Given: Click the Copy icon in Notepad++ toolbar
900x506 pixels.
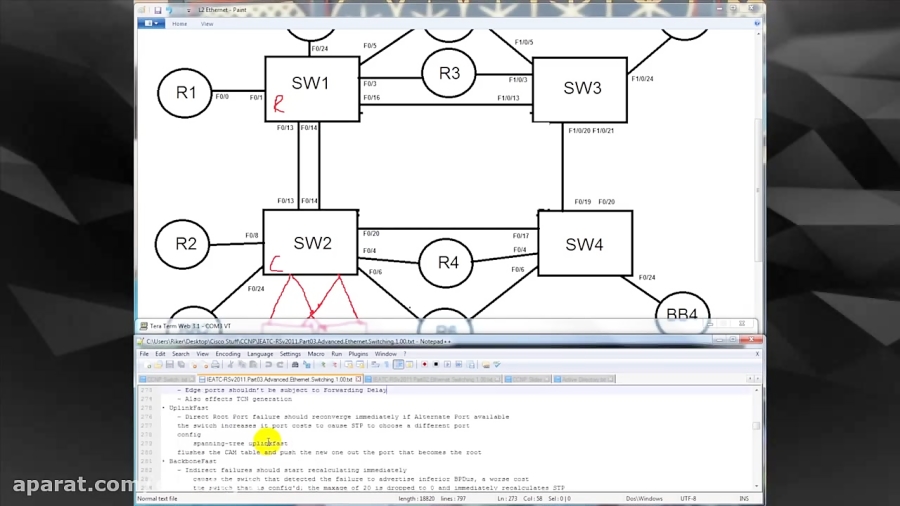Looking at the screenshot, I should click(x=242, y=365).
